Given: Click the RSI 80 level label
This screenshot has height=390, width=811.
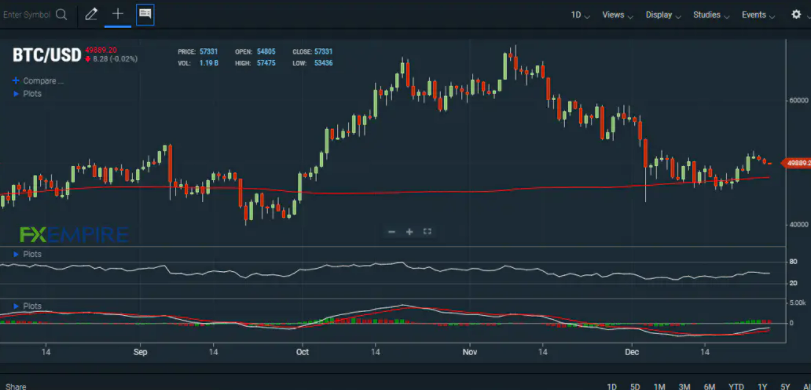Looking at the screenshot, I should coord(793,262).
